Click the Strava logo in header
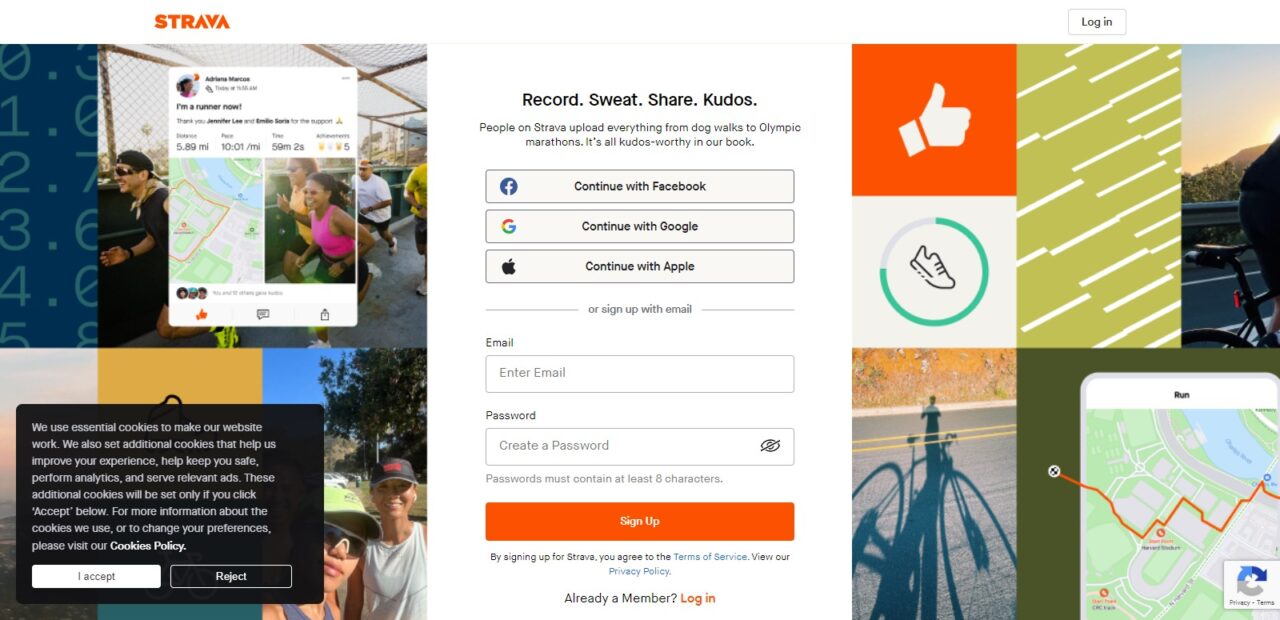1280x620 pixels. (x=192, y=21)
